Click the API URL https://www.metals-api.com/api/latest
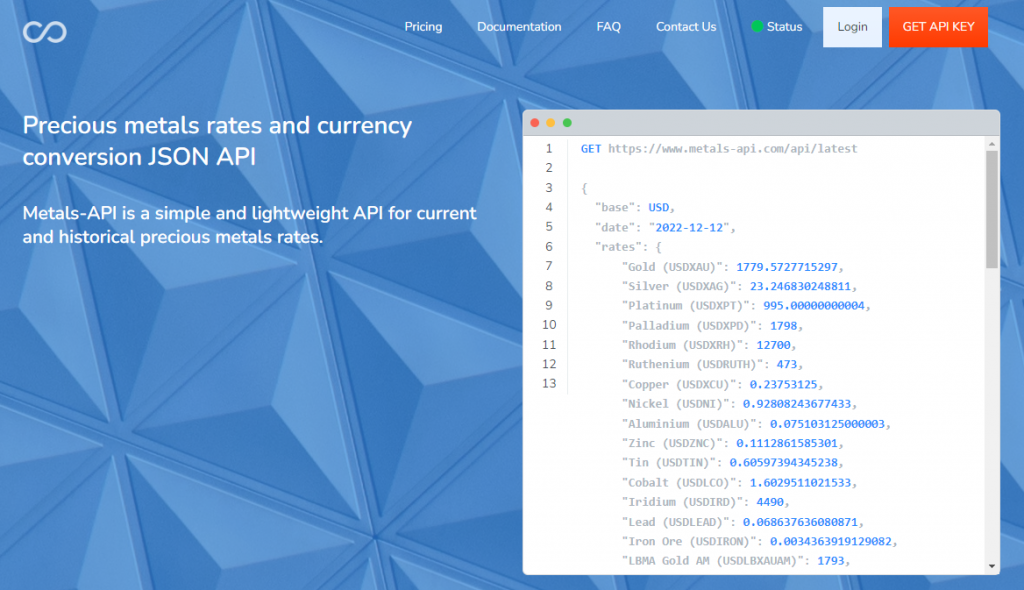1024x590 pixels. 733,149
